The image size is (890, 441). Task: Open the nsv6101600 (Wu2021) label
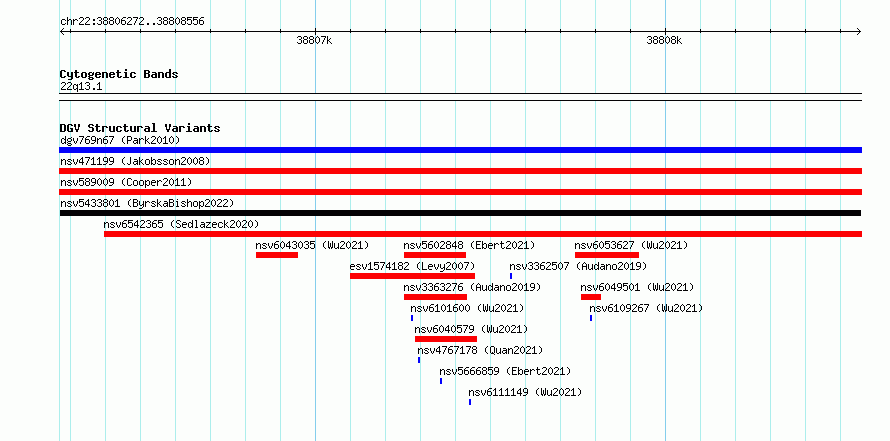point(467,308)
